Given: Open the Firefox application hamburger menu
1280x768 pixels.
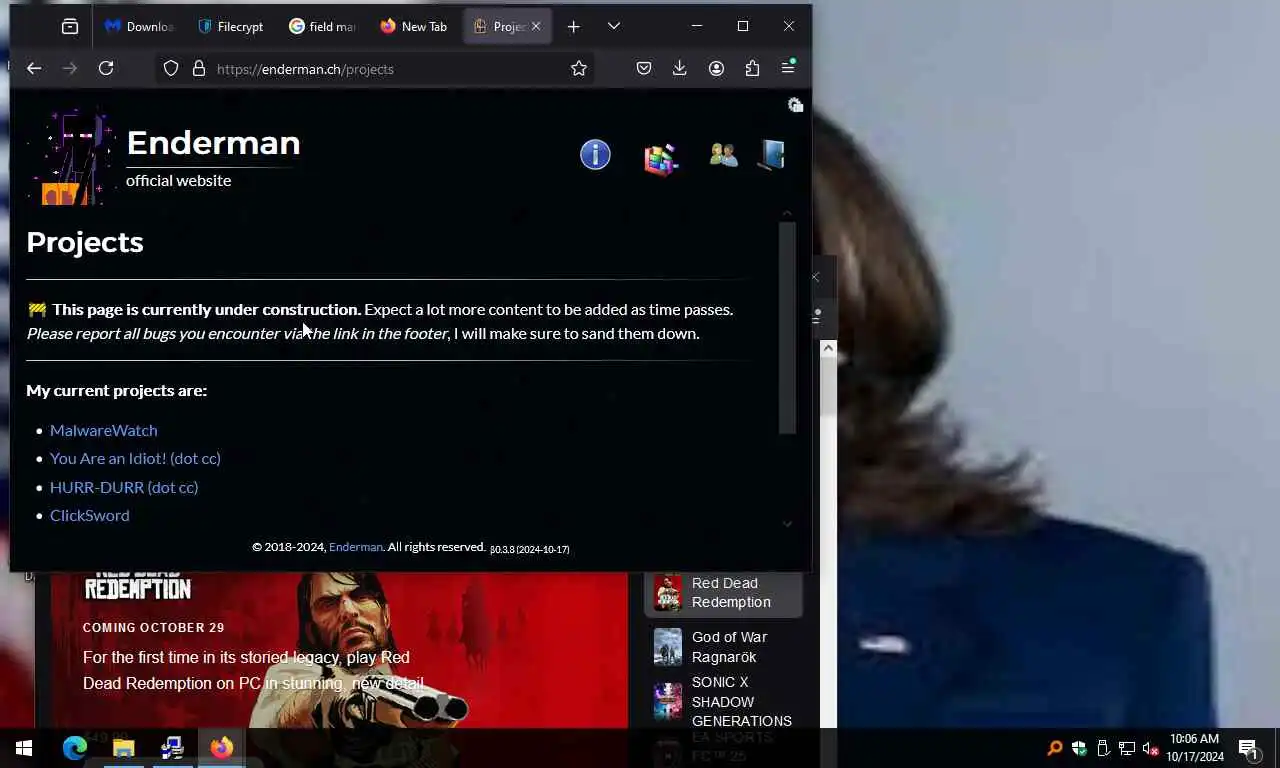Looking at the screenshot, I should click(788, 68).
